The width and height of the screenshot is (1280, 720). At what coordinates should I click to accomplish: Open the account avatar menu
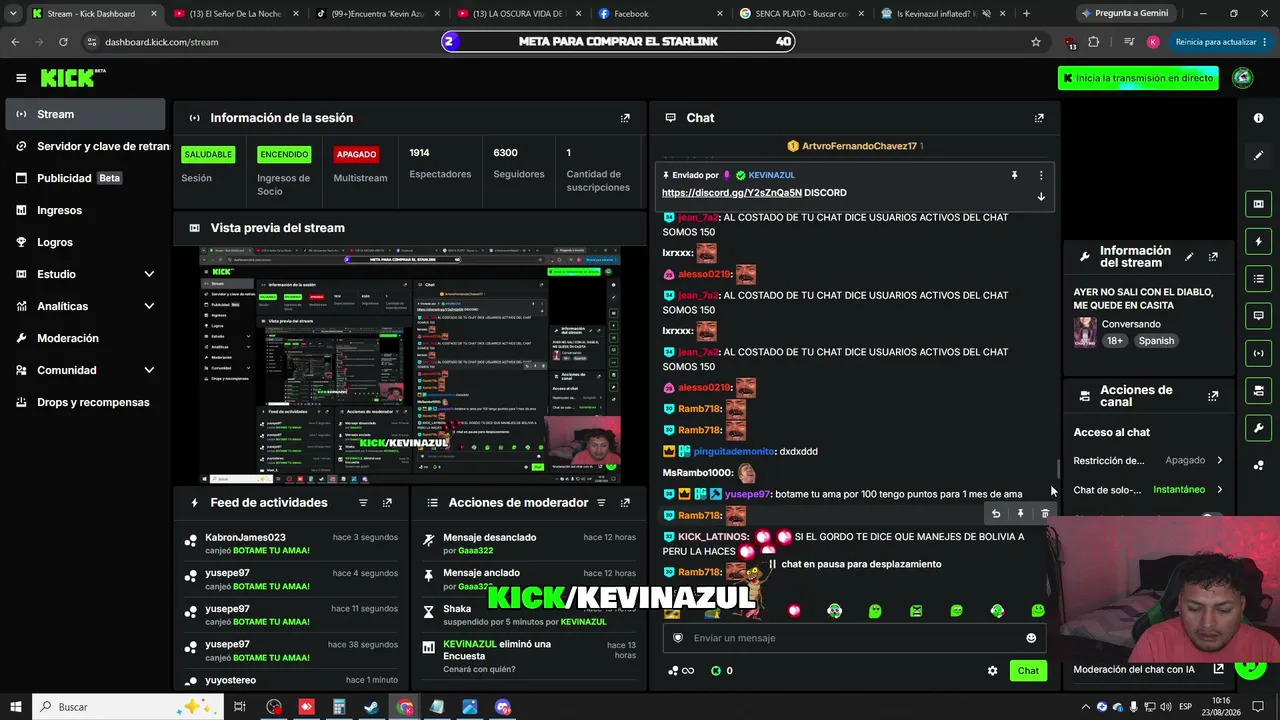[x=1243, y=78]
